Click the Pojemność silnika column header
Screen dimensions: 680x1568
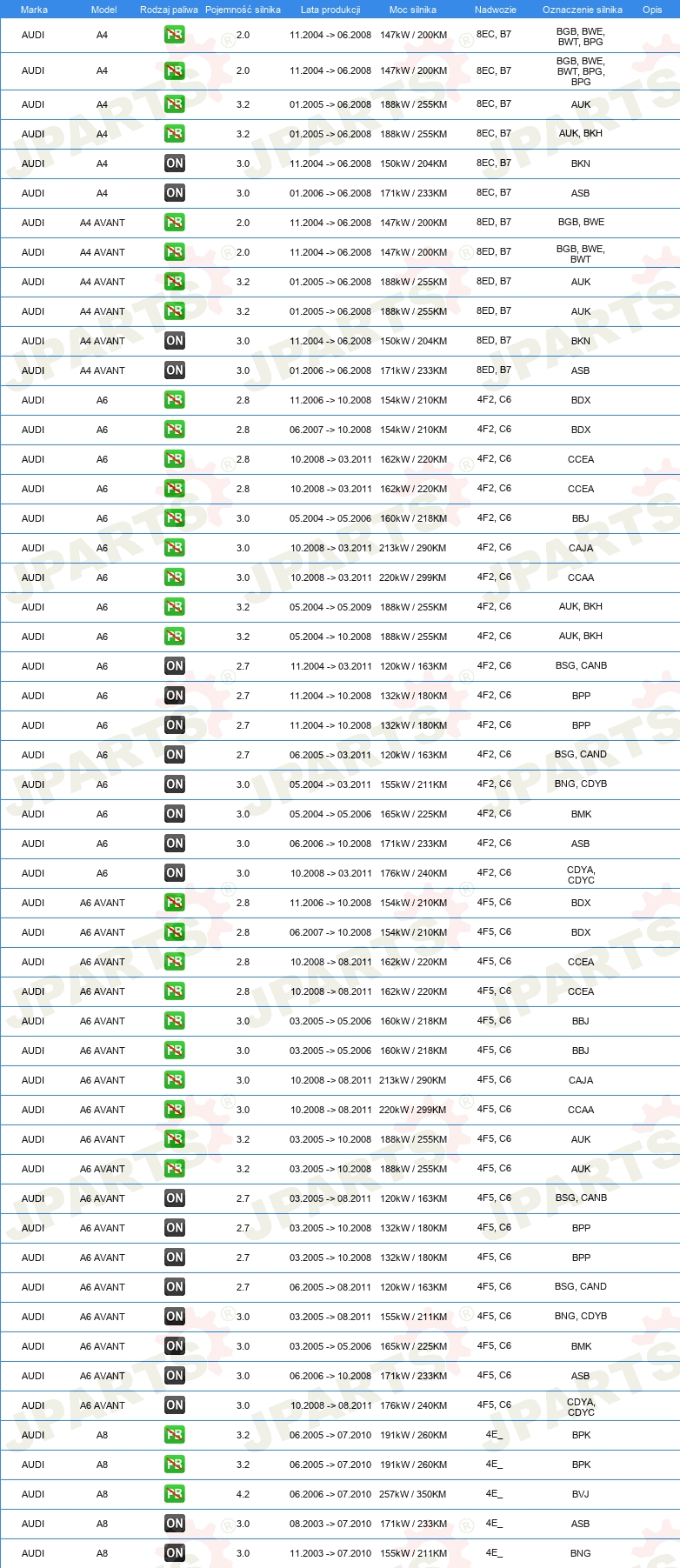[x=243, y=10]
